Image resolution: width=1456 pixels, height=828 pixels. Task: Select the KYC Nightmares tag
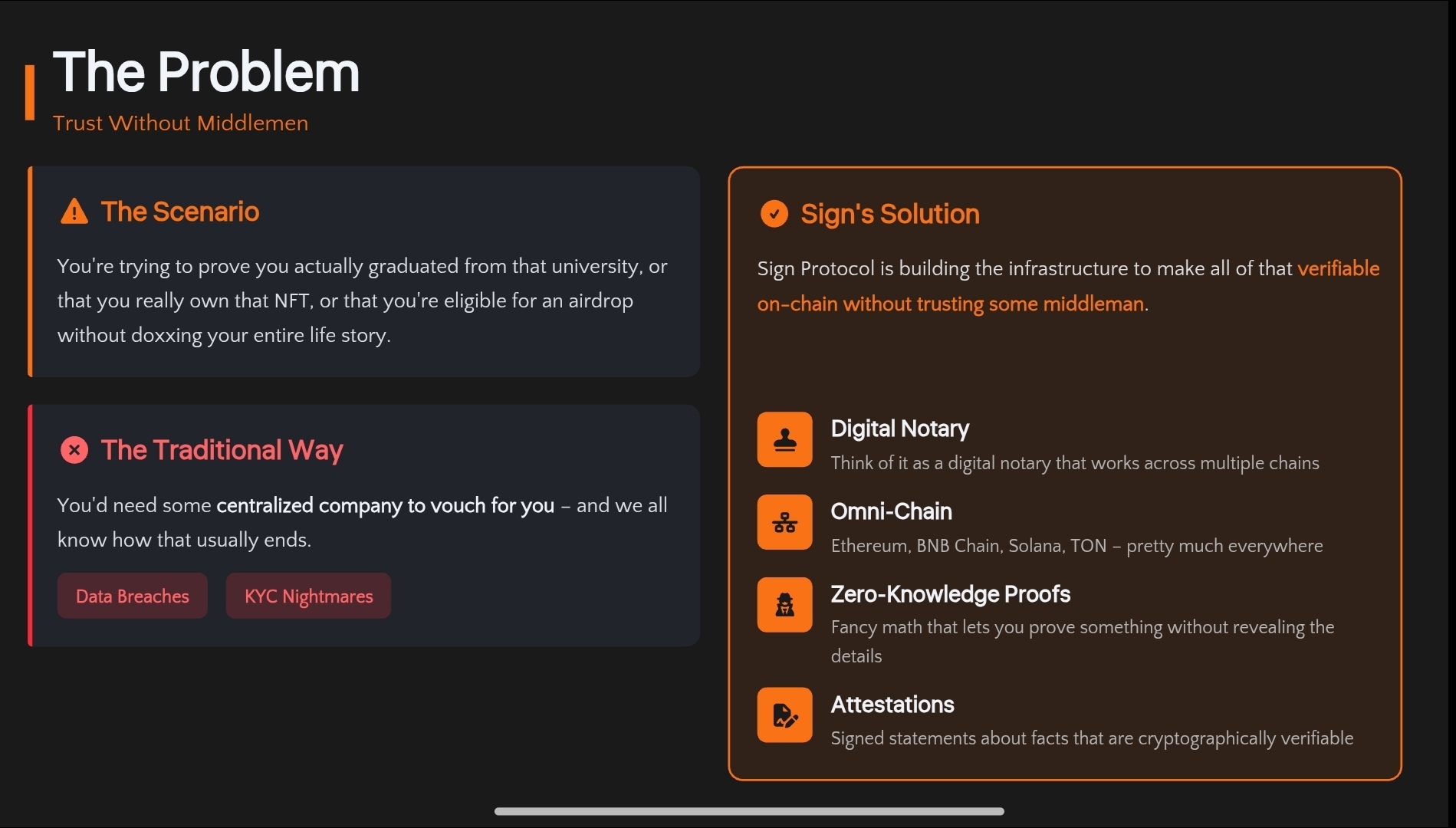[308, 596]
